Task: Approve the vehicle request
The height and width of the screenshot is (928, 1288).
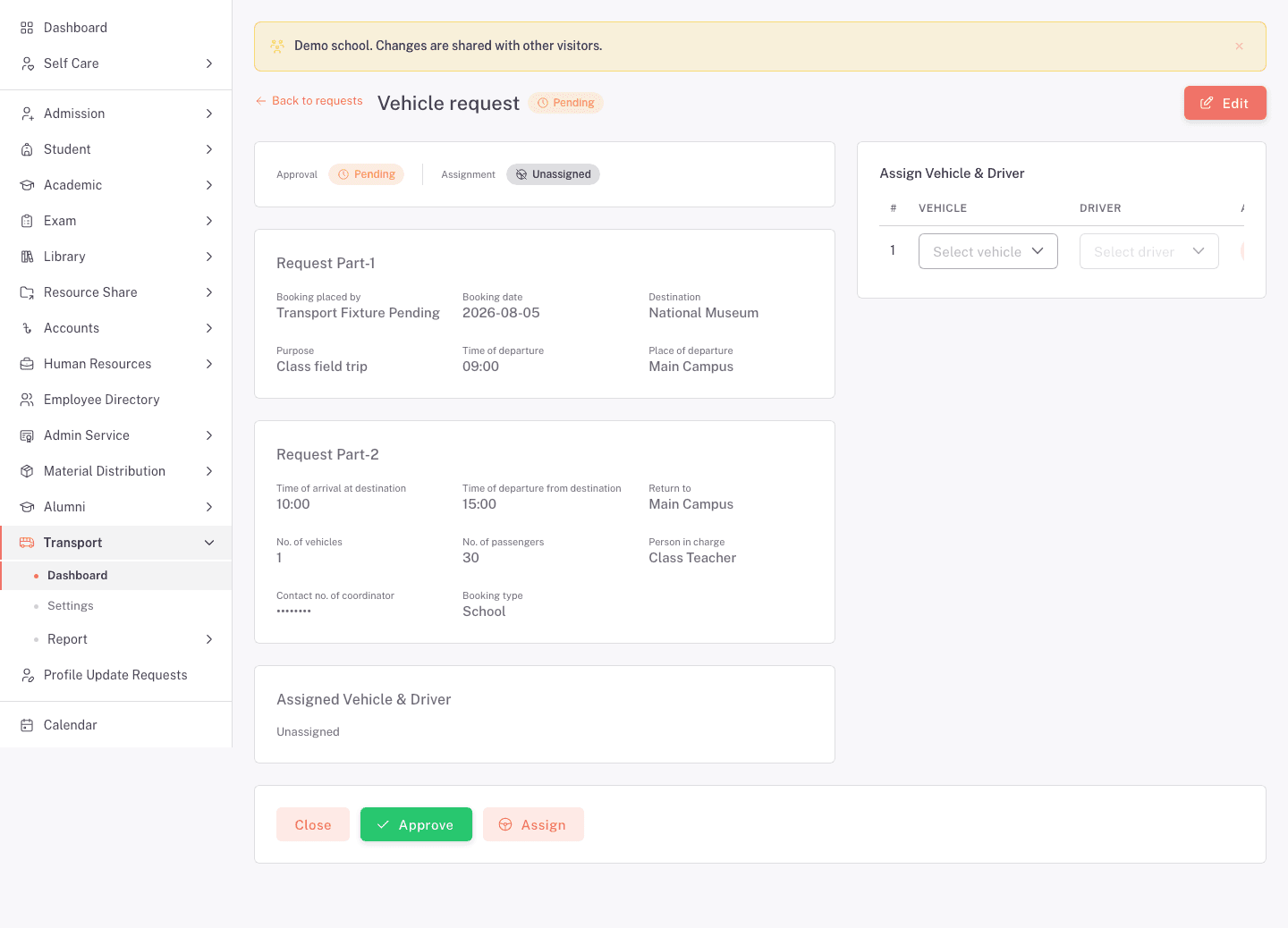Action: coord(416,824)
